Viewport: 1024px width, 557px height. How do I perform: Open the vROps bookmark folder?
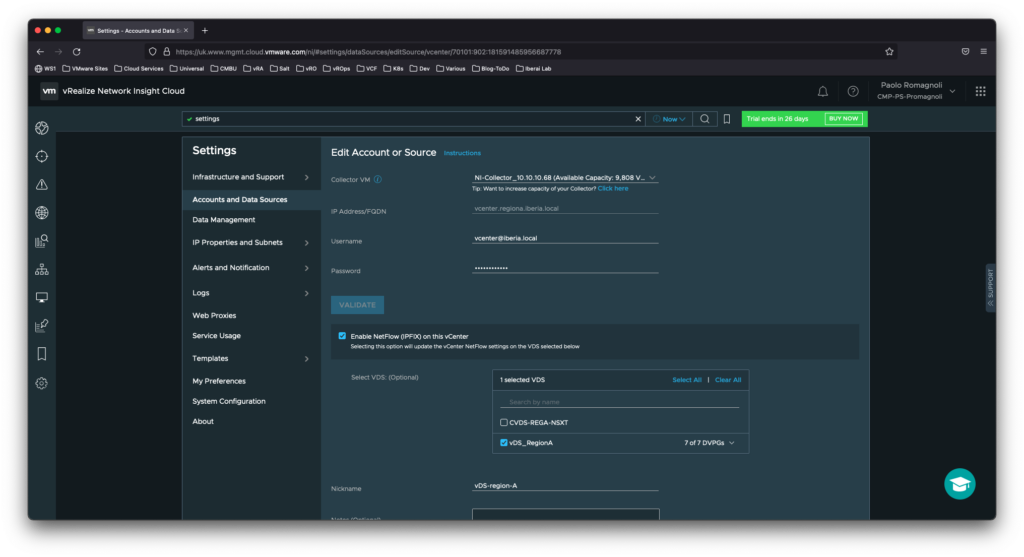(336, 69)
